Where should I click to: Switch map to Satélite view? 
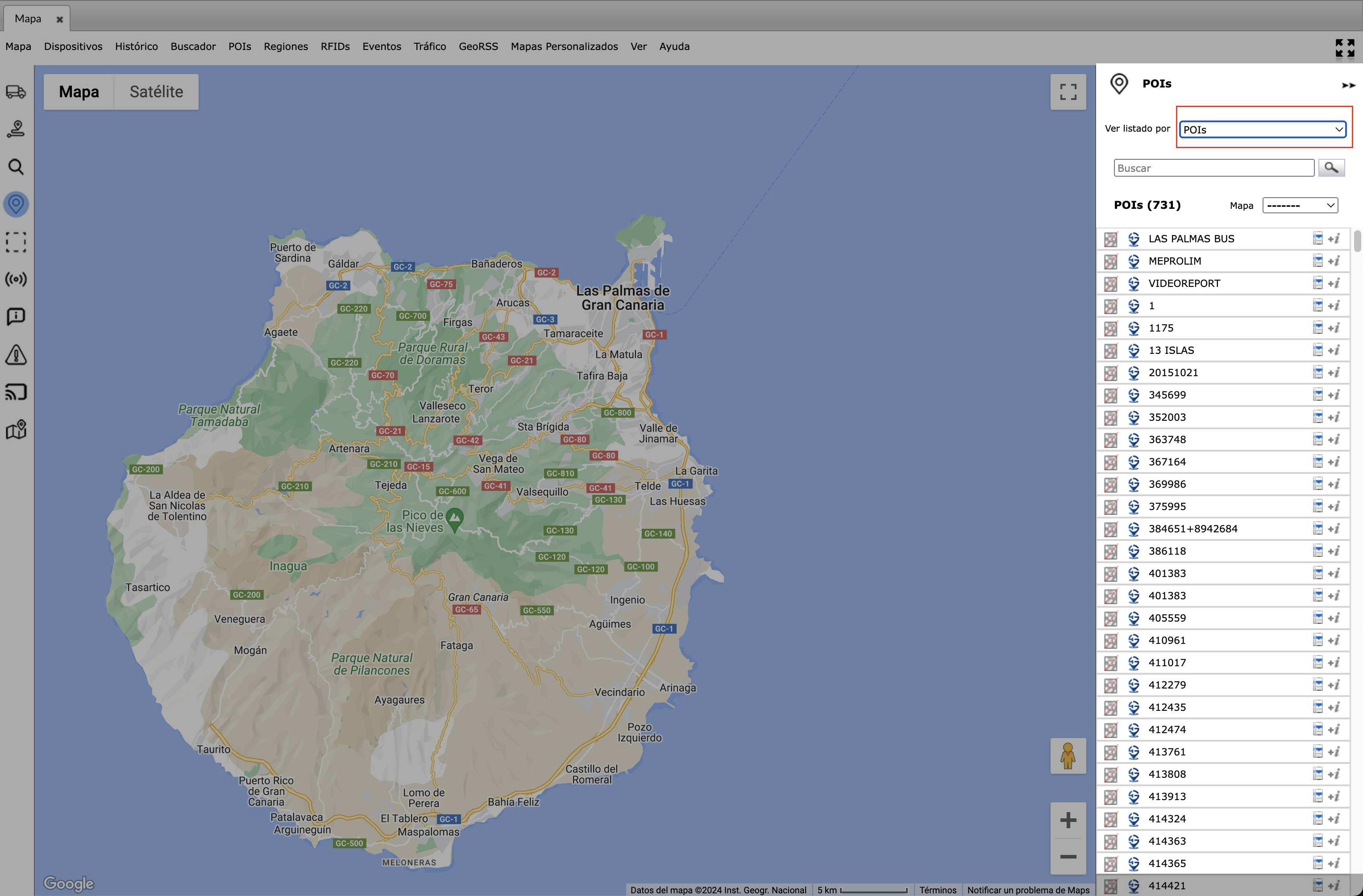156,91
